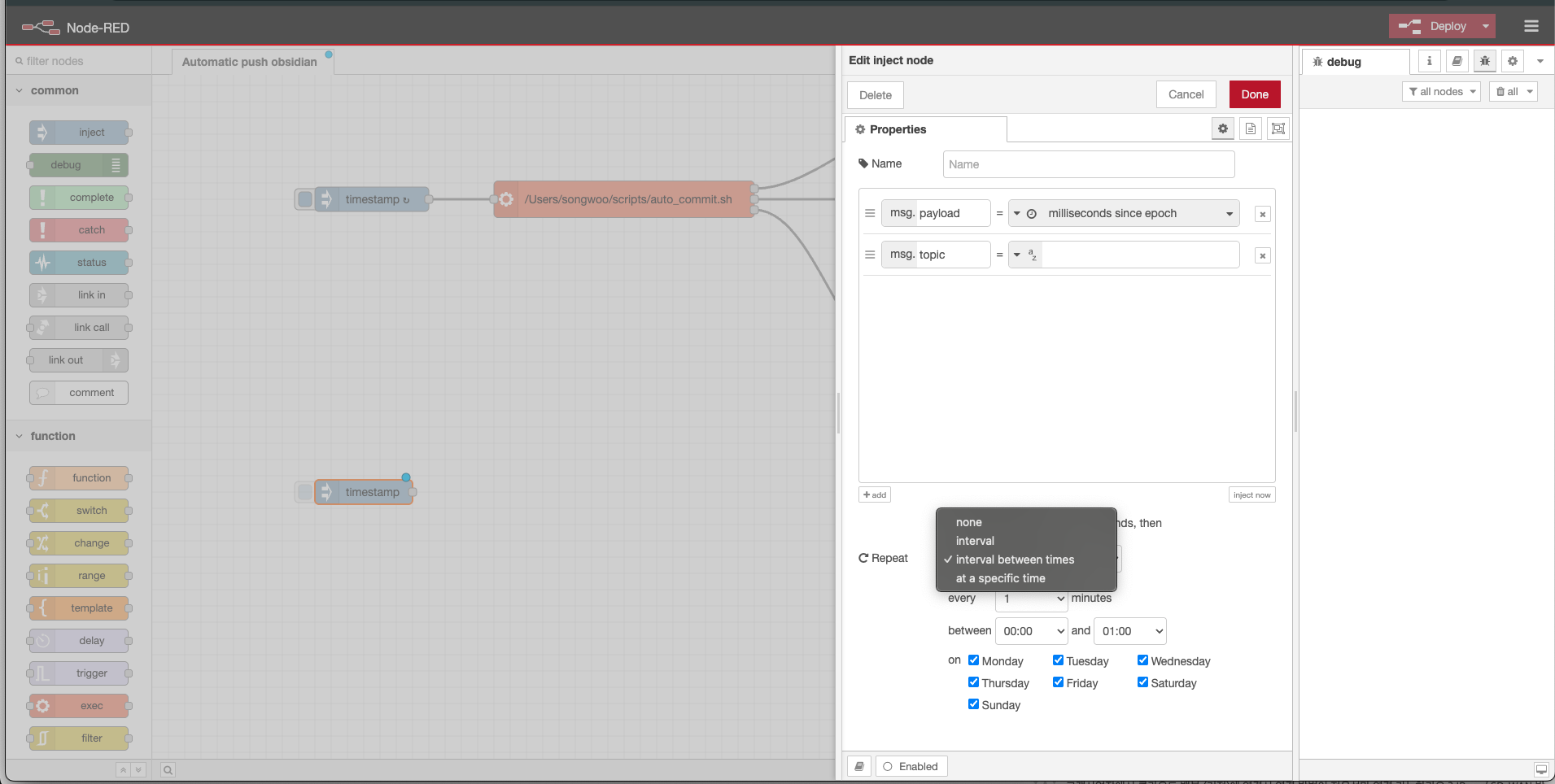Focus the Name input field

[x=1089, y=164]
